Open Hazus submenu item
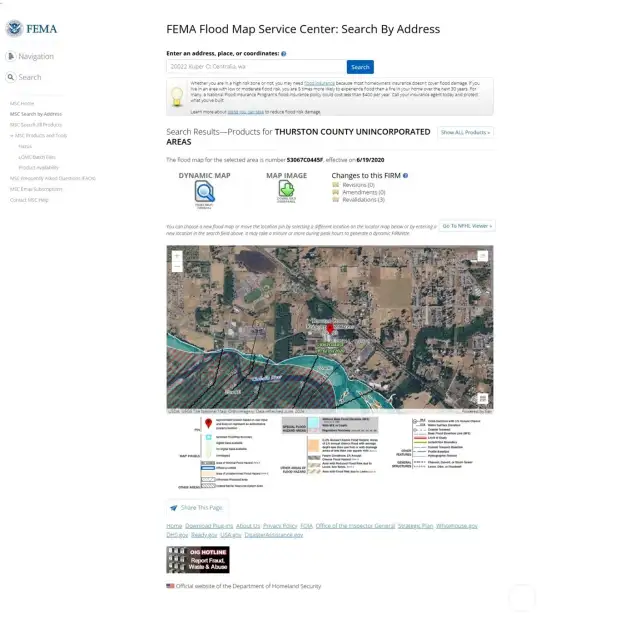 pos(25,146)
